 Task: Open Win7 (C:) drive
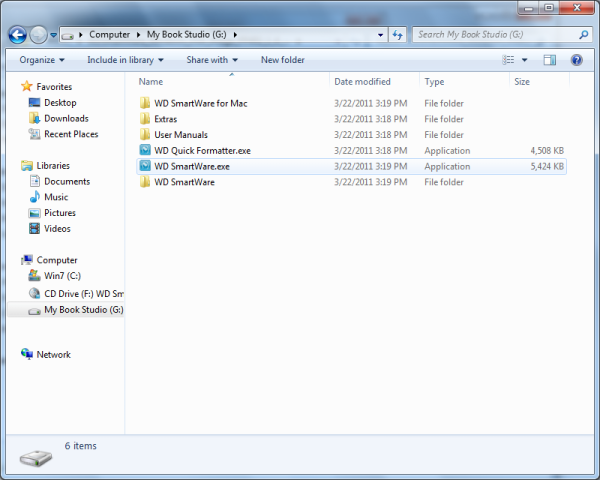coord(54,276)
